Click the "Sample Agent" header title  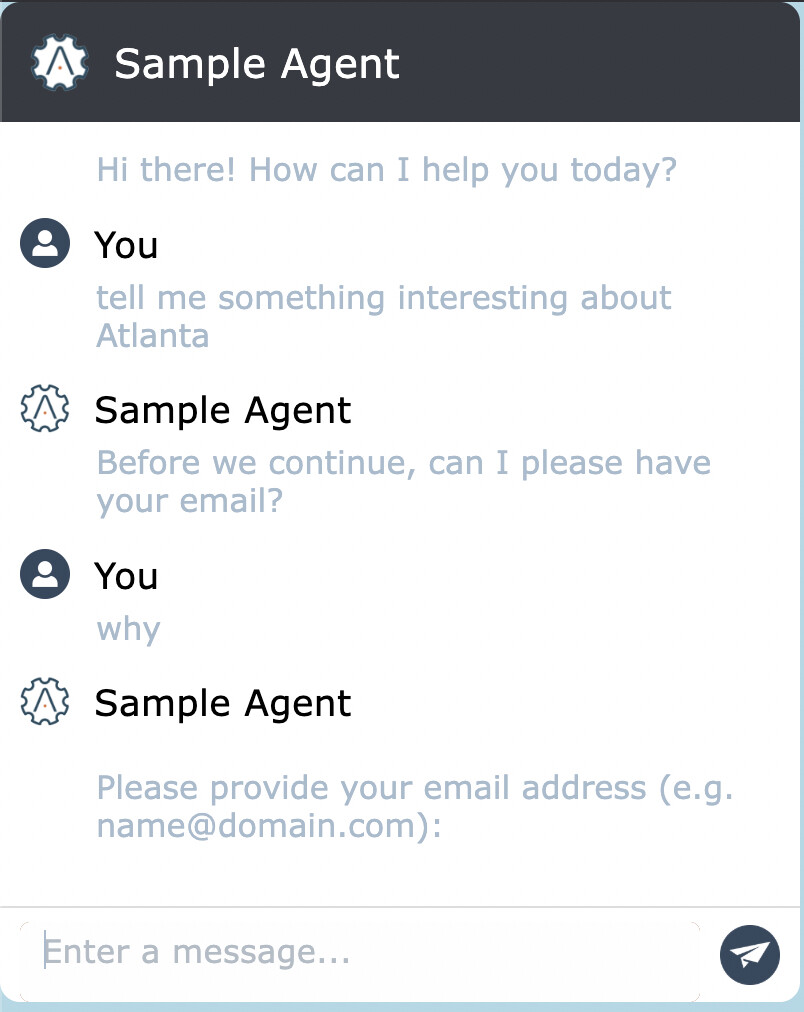pyautogui.click(x=257, y=64)
